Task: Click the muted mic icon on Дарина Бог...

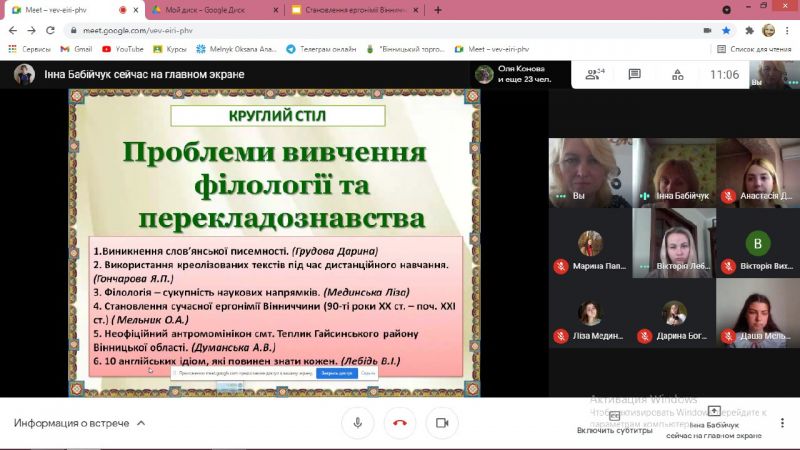Action: point(644,336)
